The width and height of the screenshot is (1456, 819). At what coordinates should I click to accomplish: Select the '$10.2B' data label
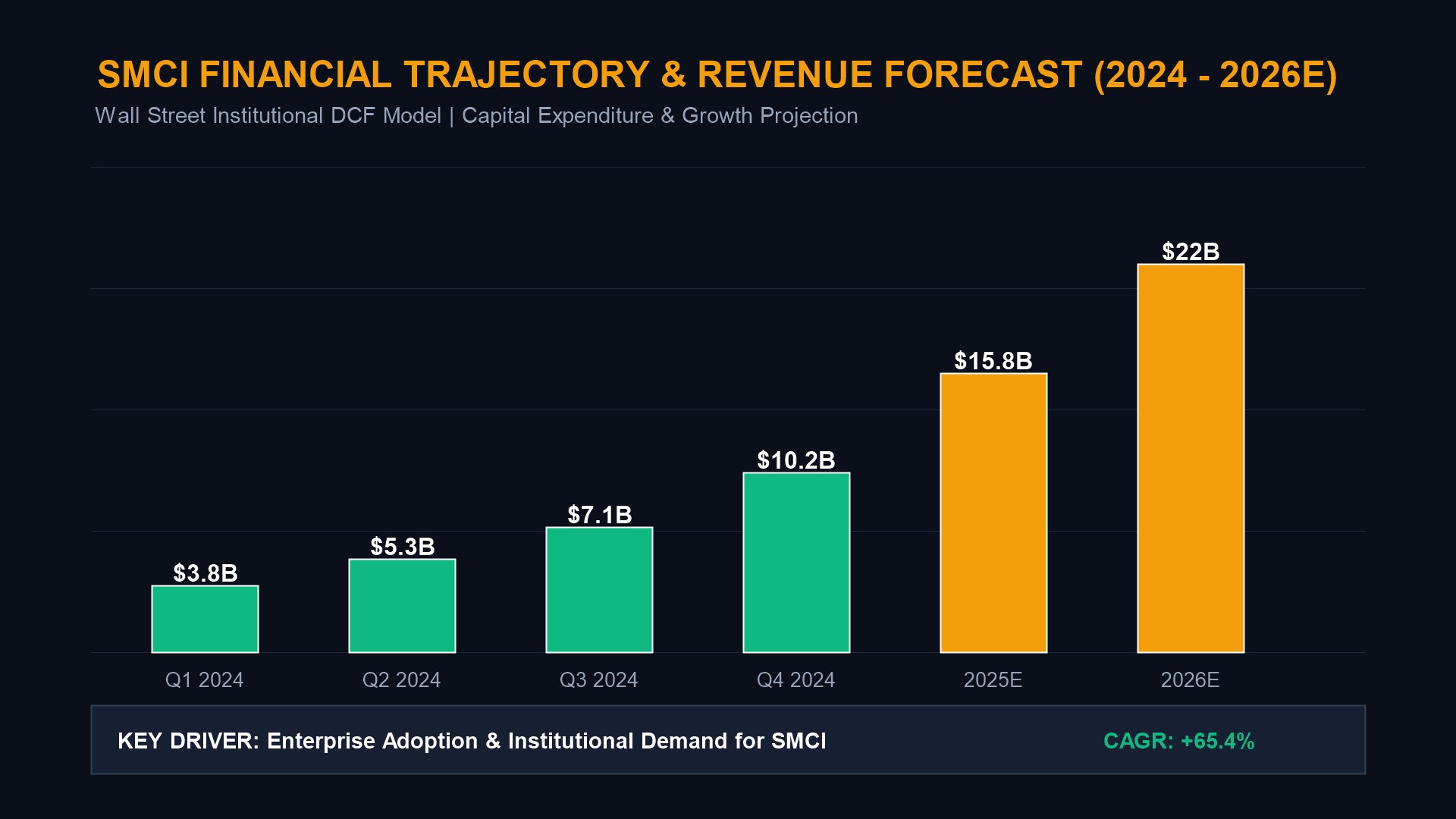pos(796,460)
